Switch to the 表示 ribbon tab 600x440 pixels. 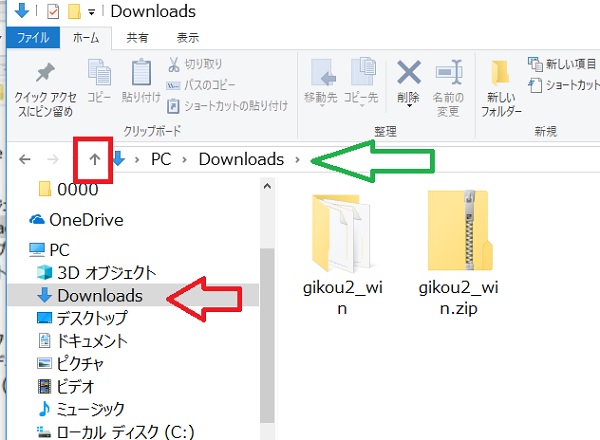tap(187, 38)
